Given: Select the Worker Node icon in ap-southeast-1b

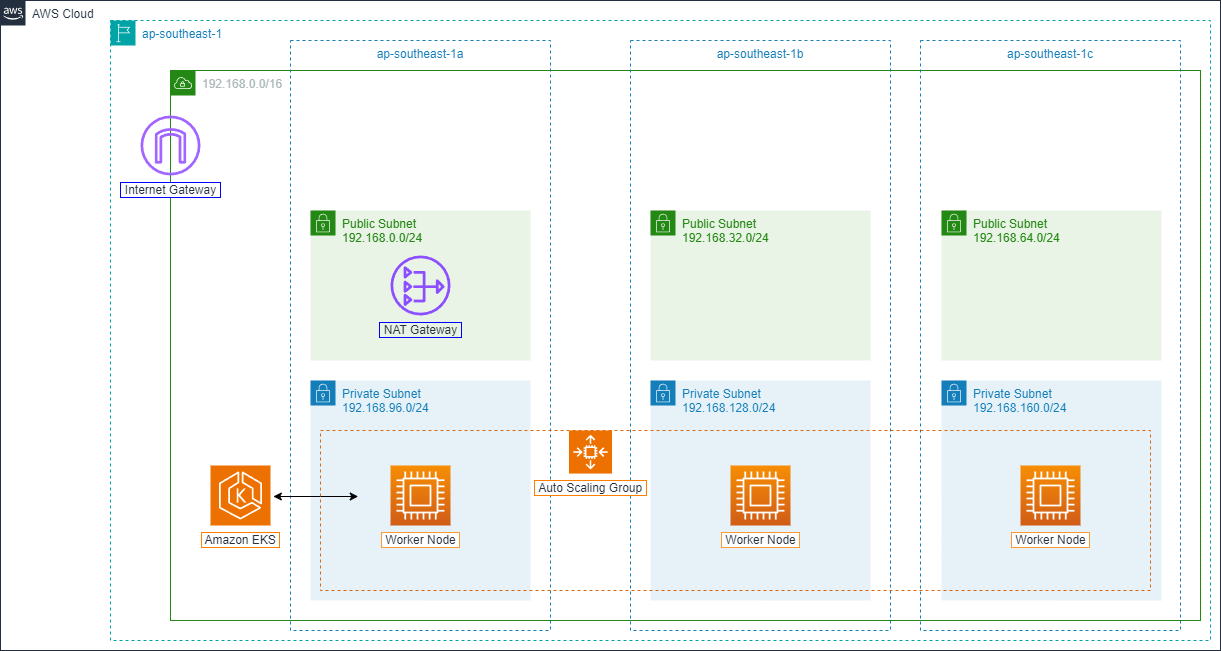Looking at the screenshot, I should tap(760, 495).
